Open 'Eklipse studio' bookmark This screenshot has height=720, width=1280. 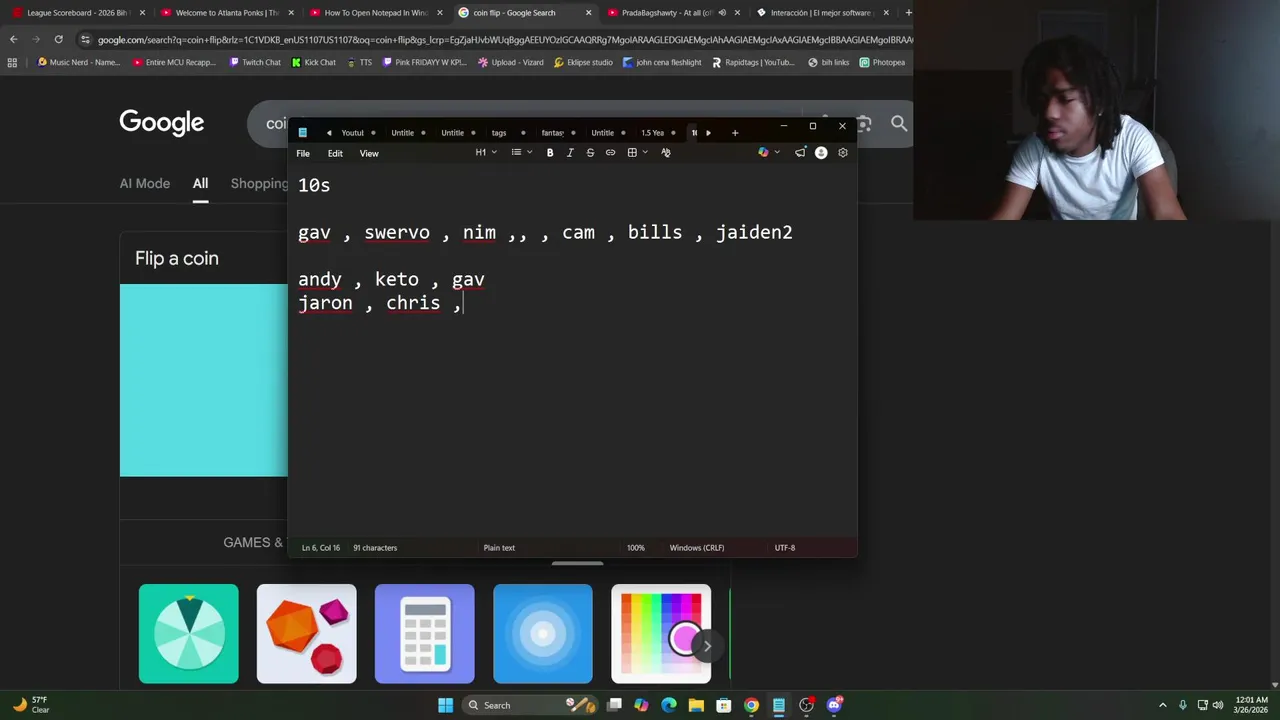coord(583,62)
